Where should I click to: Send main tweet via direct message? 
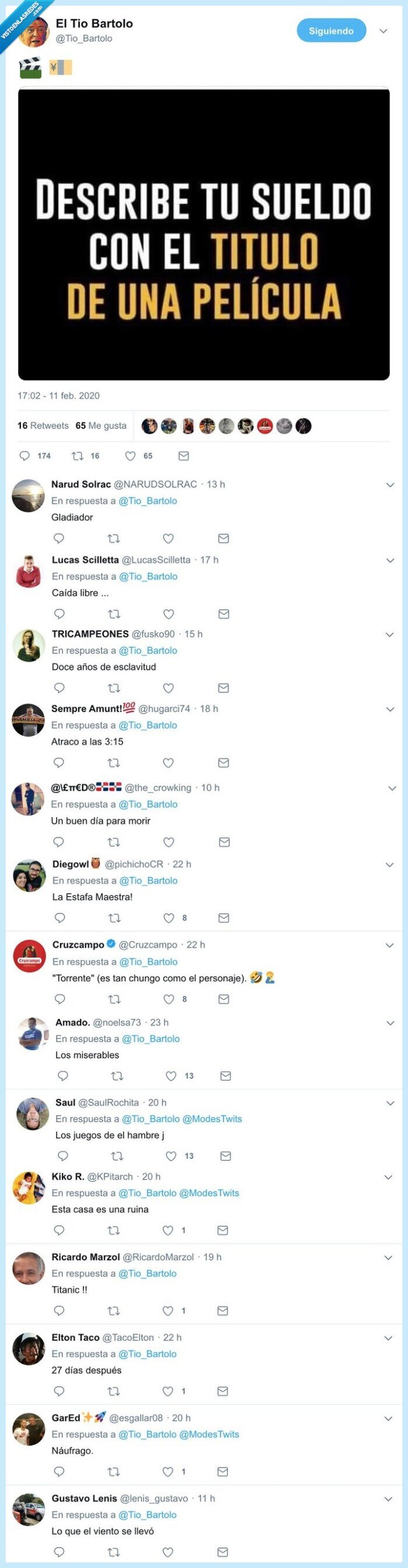183,456
